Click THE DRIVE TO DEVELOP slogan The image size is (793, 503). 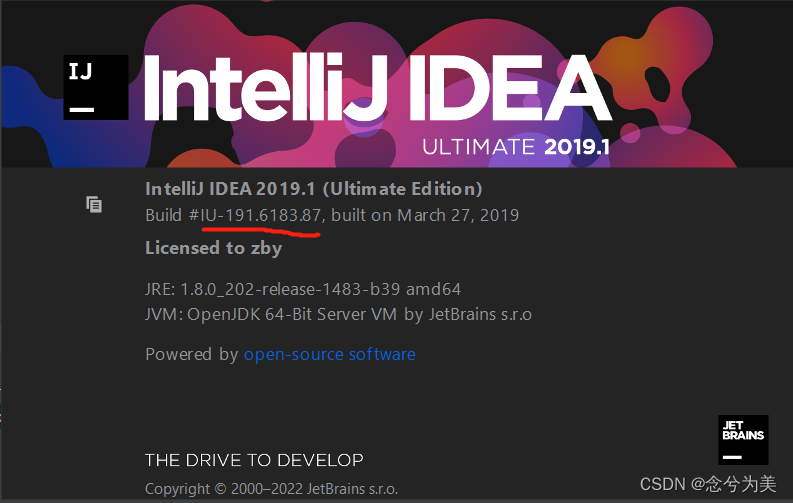[254, 460]
